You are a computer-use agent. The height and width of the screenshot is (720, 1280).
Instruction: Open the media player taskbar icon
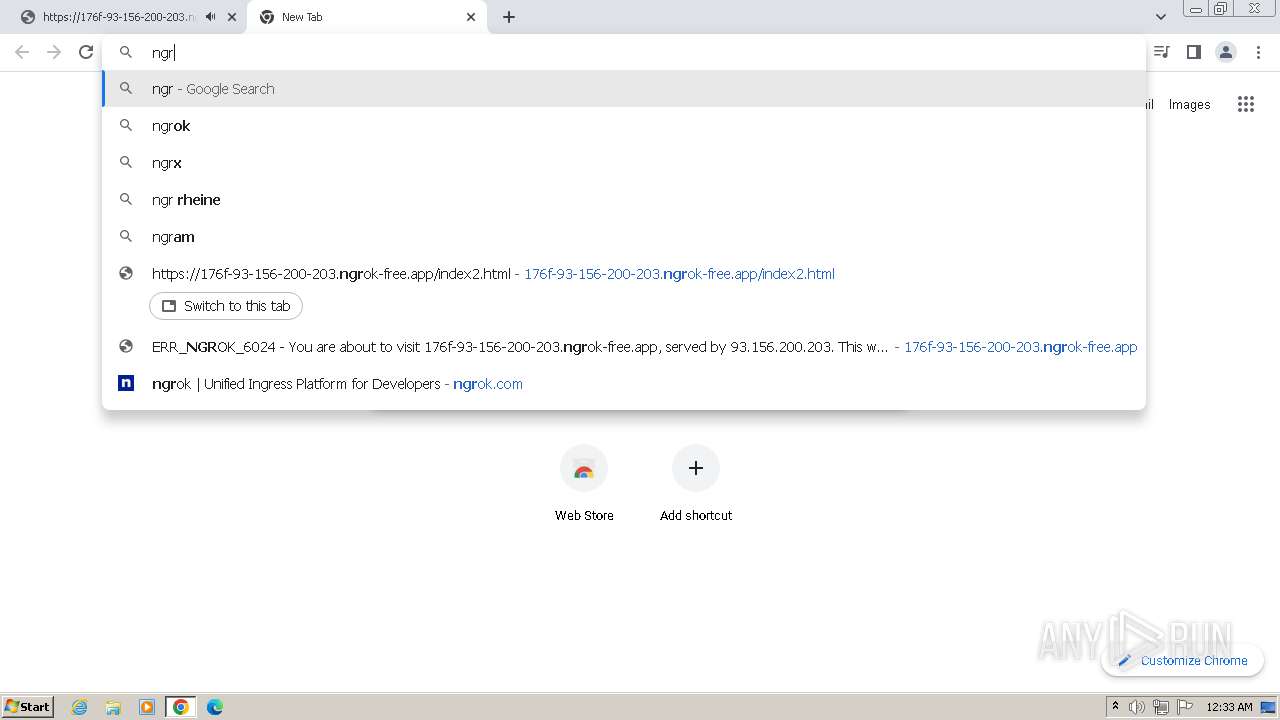pos(147,707)
